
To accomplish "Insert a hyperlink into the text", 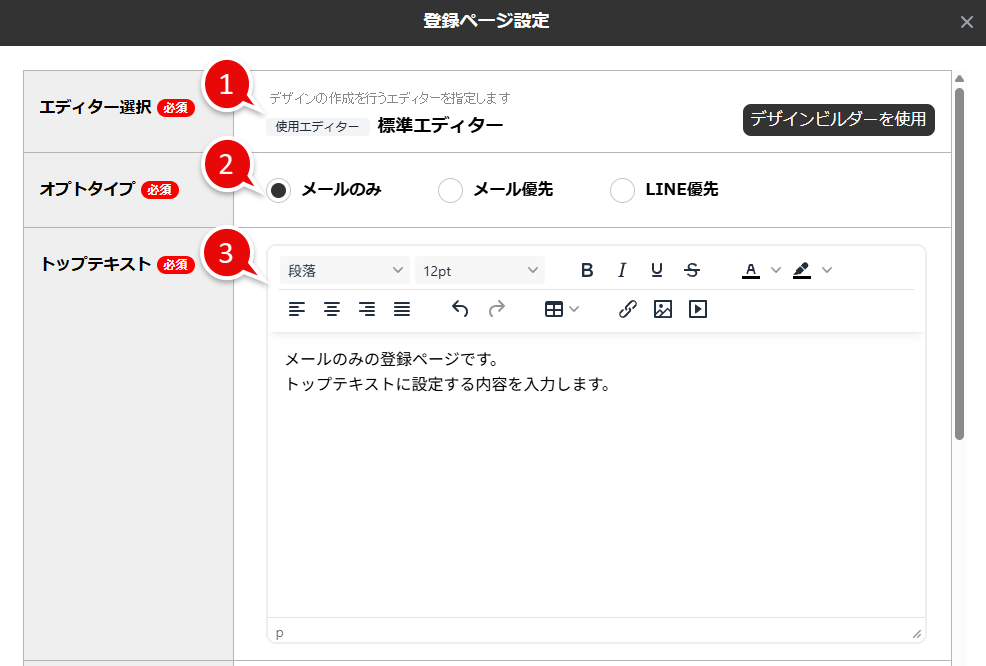I will click(x=627, y=309).
